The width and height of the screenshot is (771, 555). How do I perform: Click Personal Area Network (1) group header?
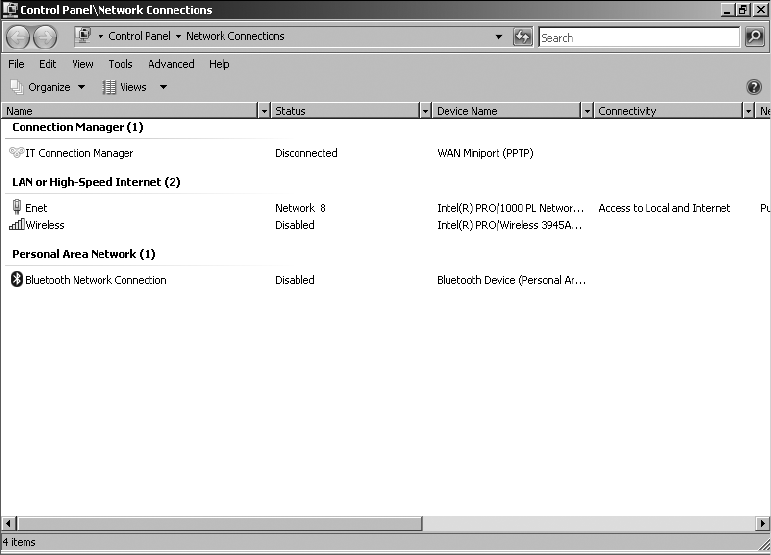click(x=84, y=254)
